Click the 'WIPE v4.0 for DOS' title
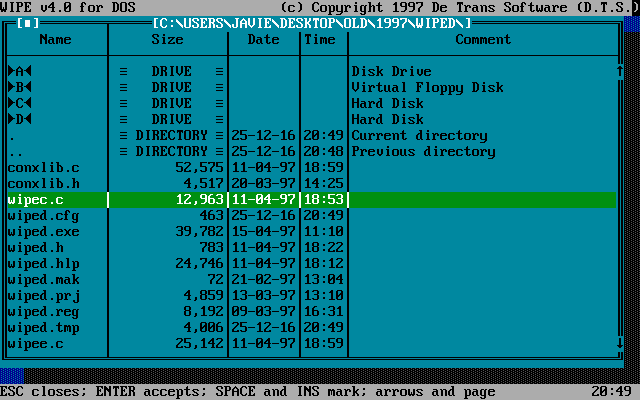 pyautogui.click(x=68, y=7)
